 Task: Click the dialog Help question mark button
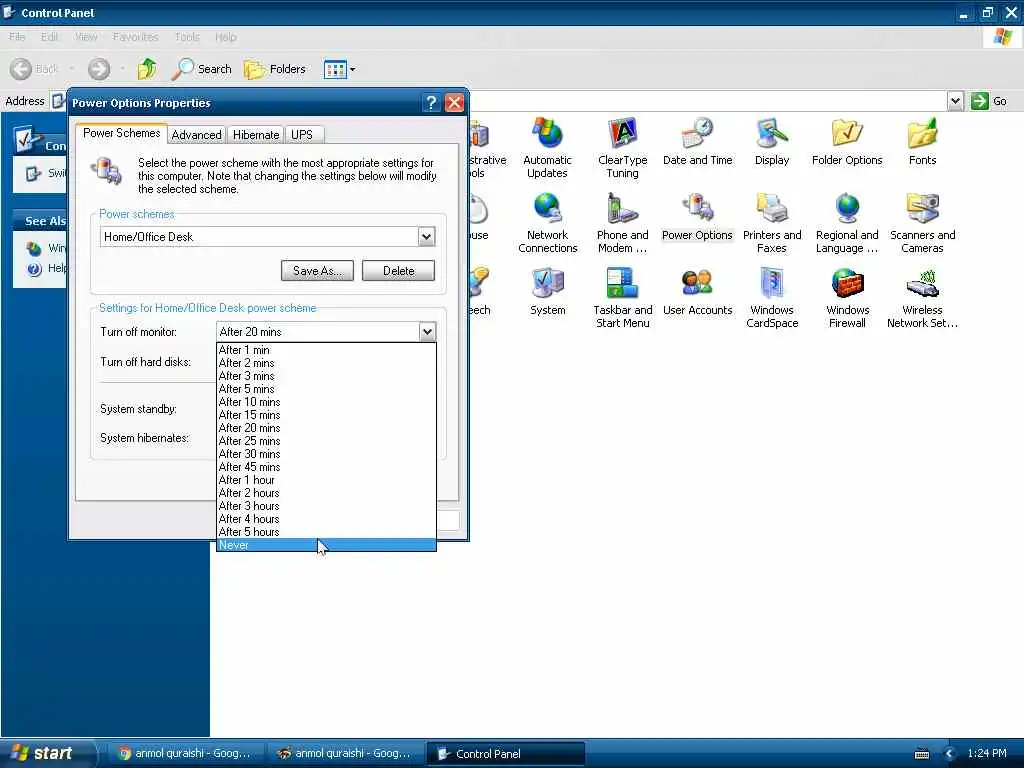point(430,103)
